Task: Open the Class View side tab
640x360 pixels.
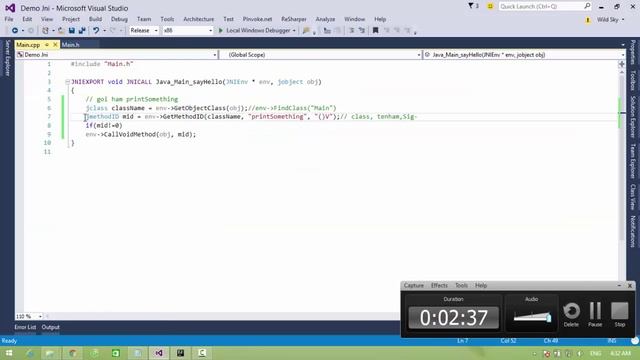Action: point(633,197)
